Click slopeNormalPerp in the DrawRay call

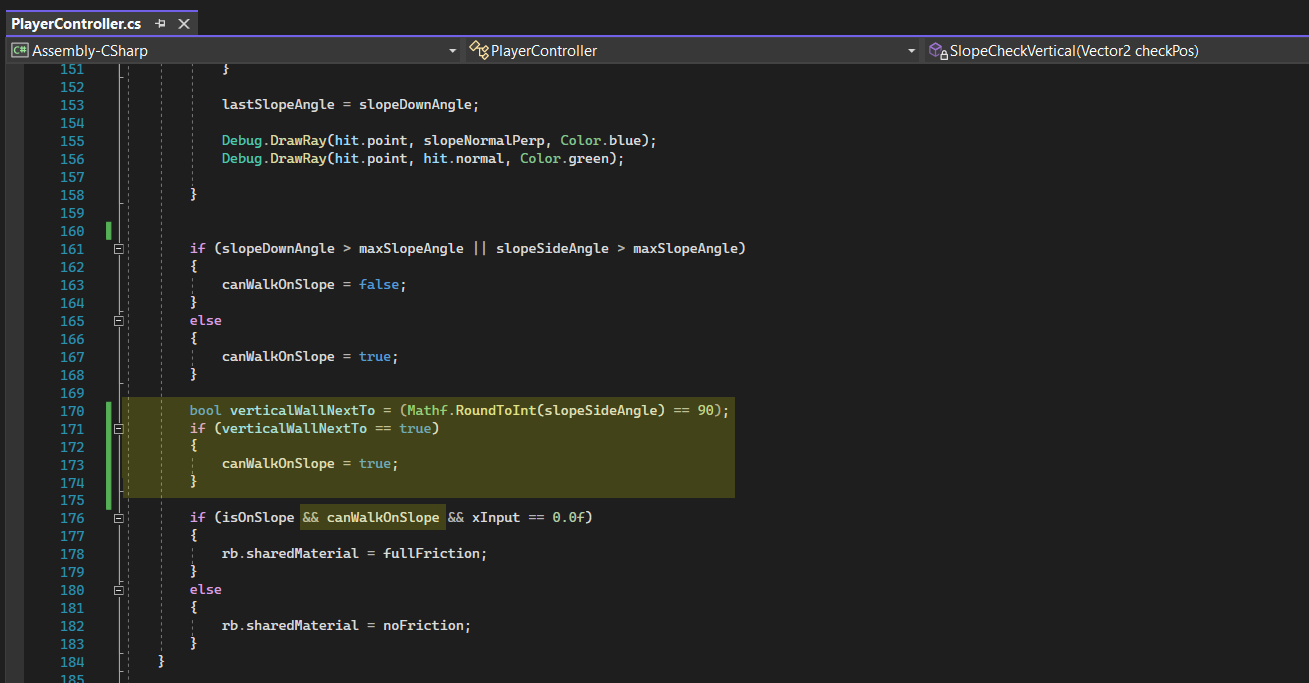(483, 141)
